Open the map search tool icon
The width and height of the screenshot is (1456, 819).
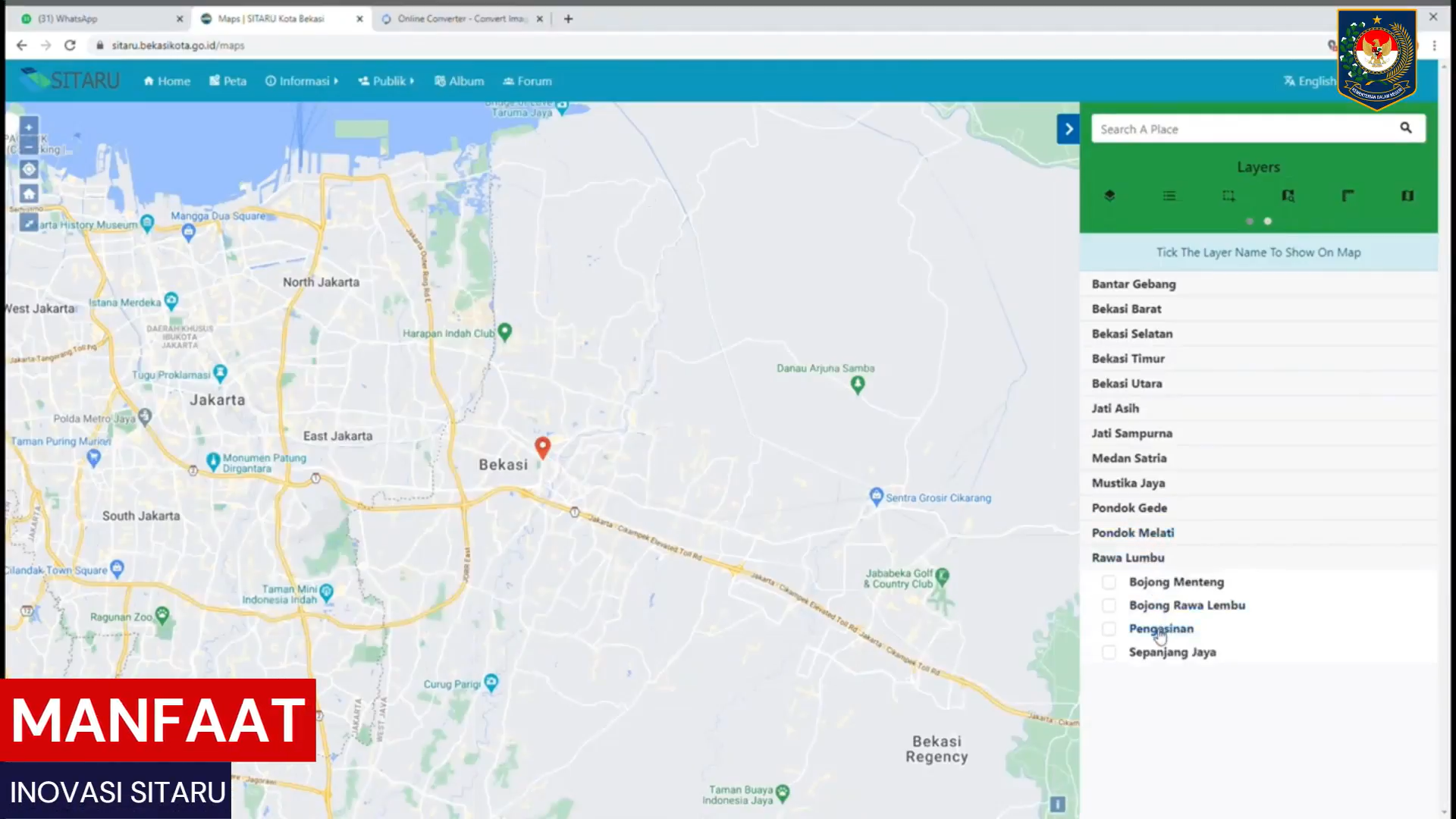(1288, 196)
